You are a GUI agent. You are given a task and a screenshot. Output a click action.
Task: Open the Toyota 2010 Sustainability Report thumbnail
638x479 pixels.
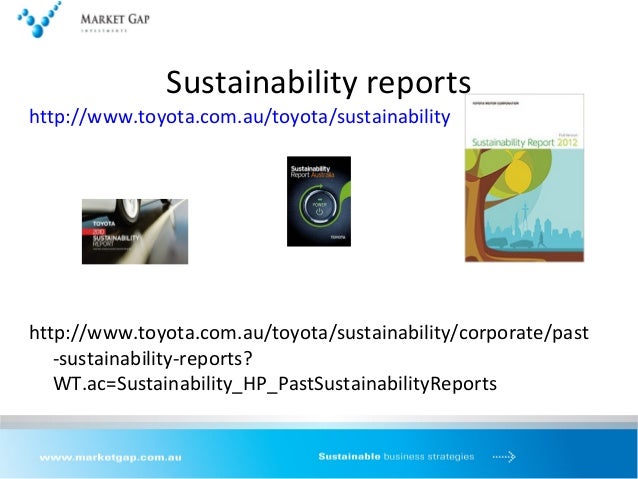(135, 232)
